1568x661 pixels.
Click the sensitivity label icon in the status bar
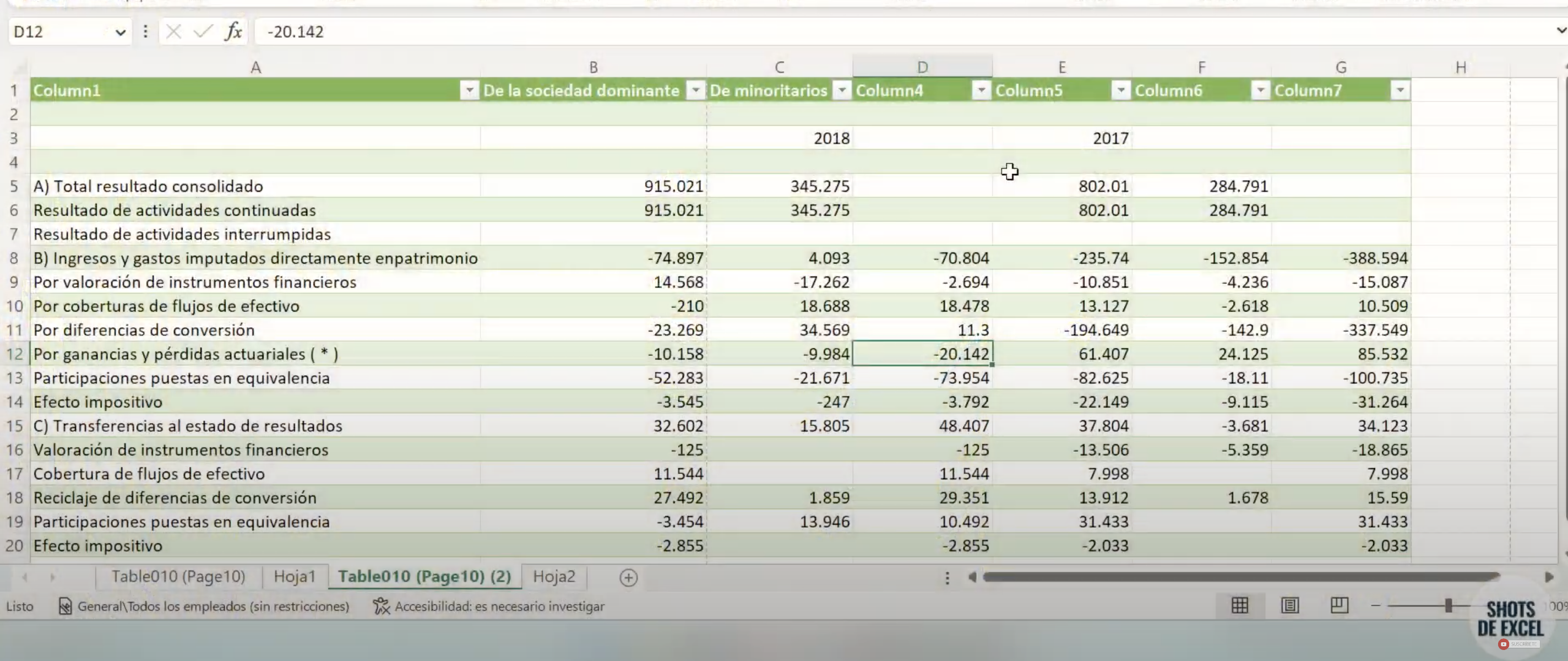(64, 607)
